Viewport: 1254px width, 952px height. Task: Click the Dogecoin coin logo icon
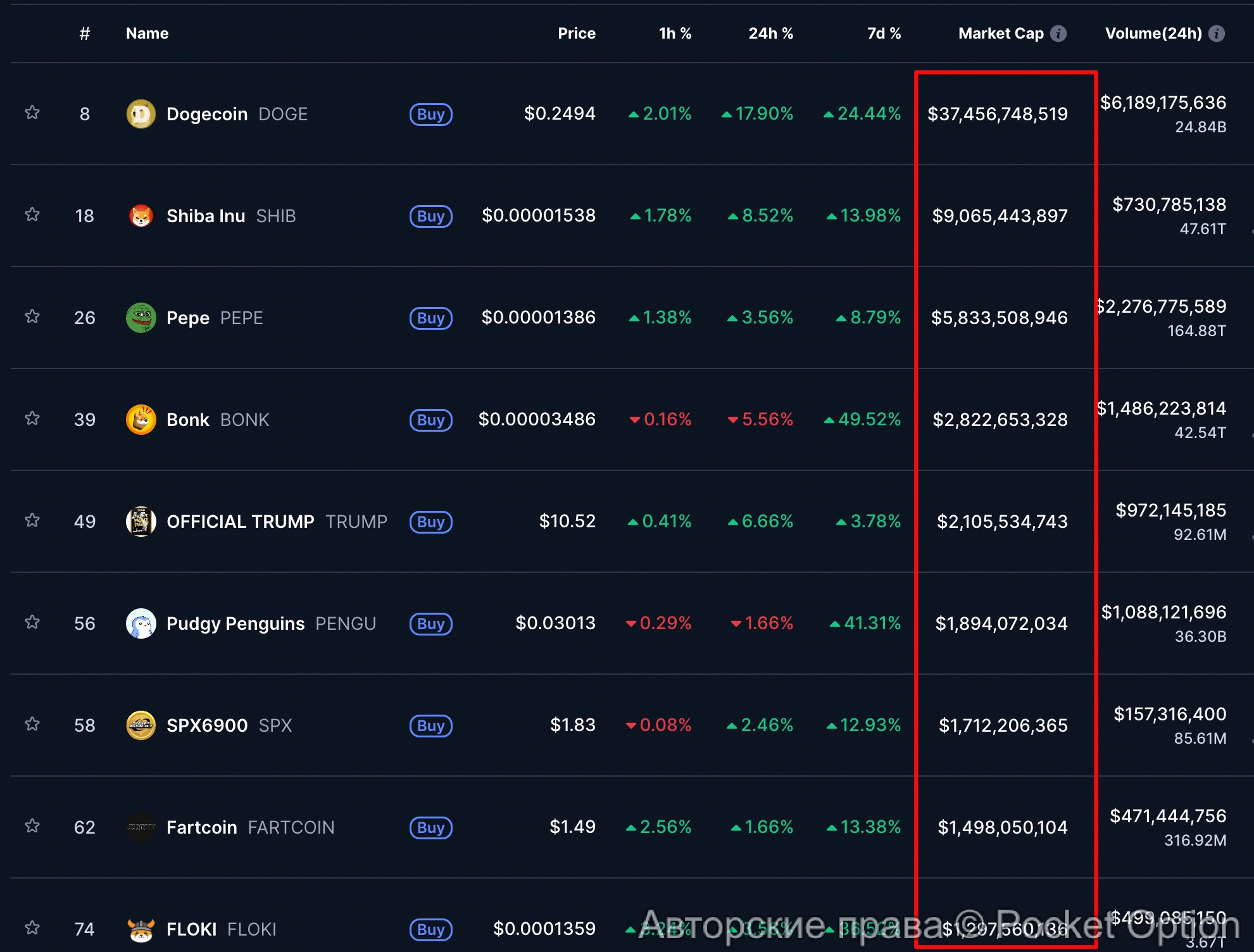coord(141,114)
